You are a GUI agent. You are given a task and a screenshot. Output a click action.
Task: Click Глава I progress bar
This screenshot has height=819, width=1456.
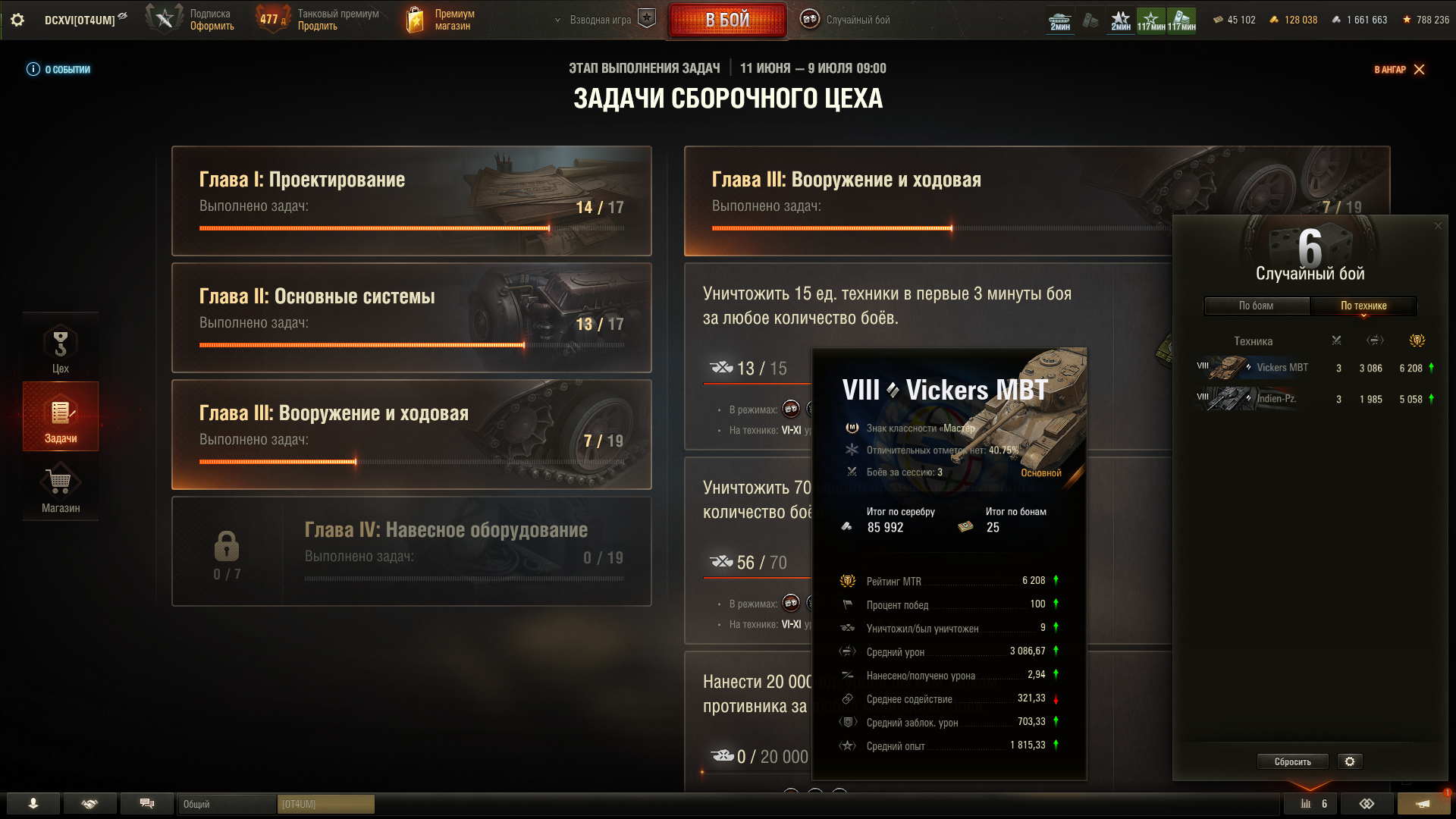point(412,227)
